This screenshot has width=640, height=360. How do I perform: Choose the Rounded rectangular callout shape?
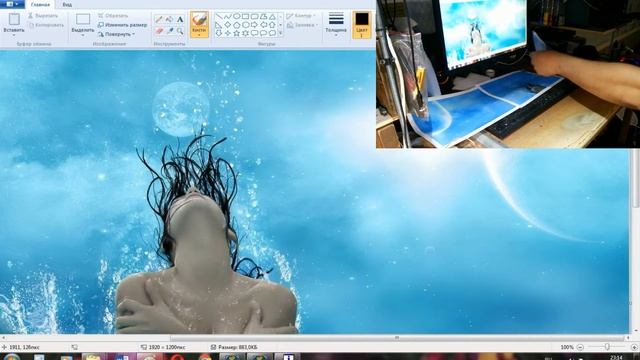tap(254, 33)
